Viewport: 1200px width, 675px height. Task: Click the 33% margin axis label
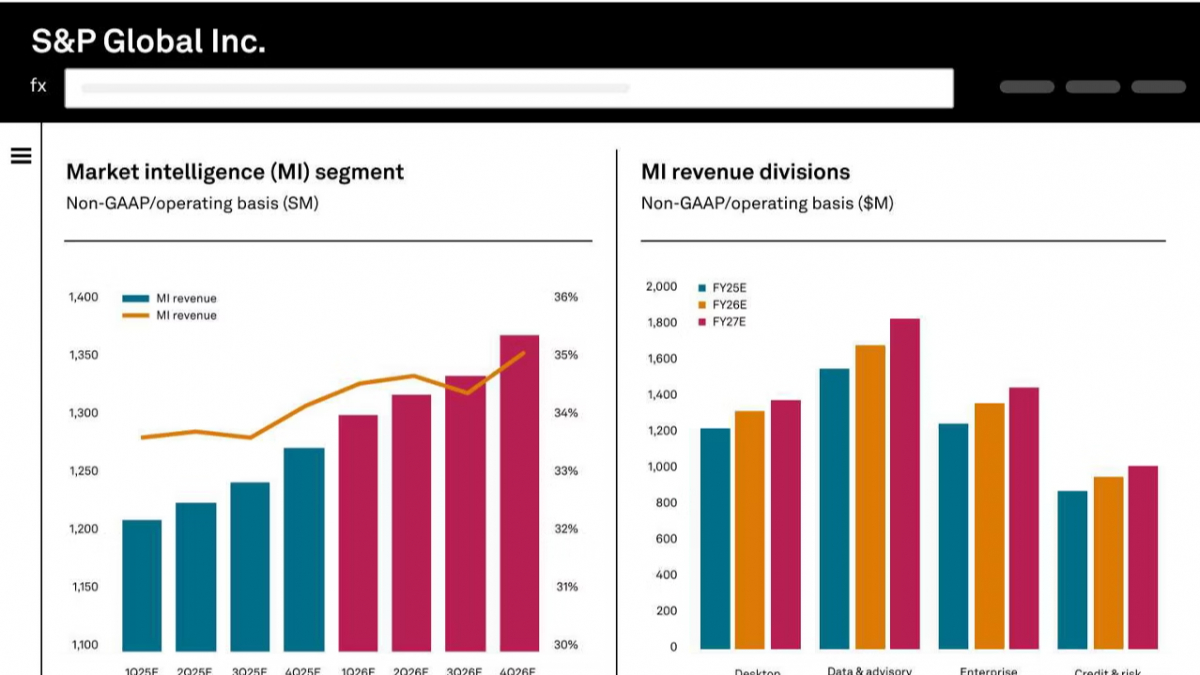[566, 471]
